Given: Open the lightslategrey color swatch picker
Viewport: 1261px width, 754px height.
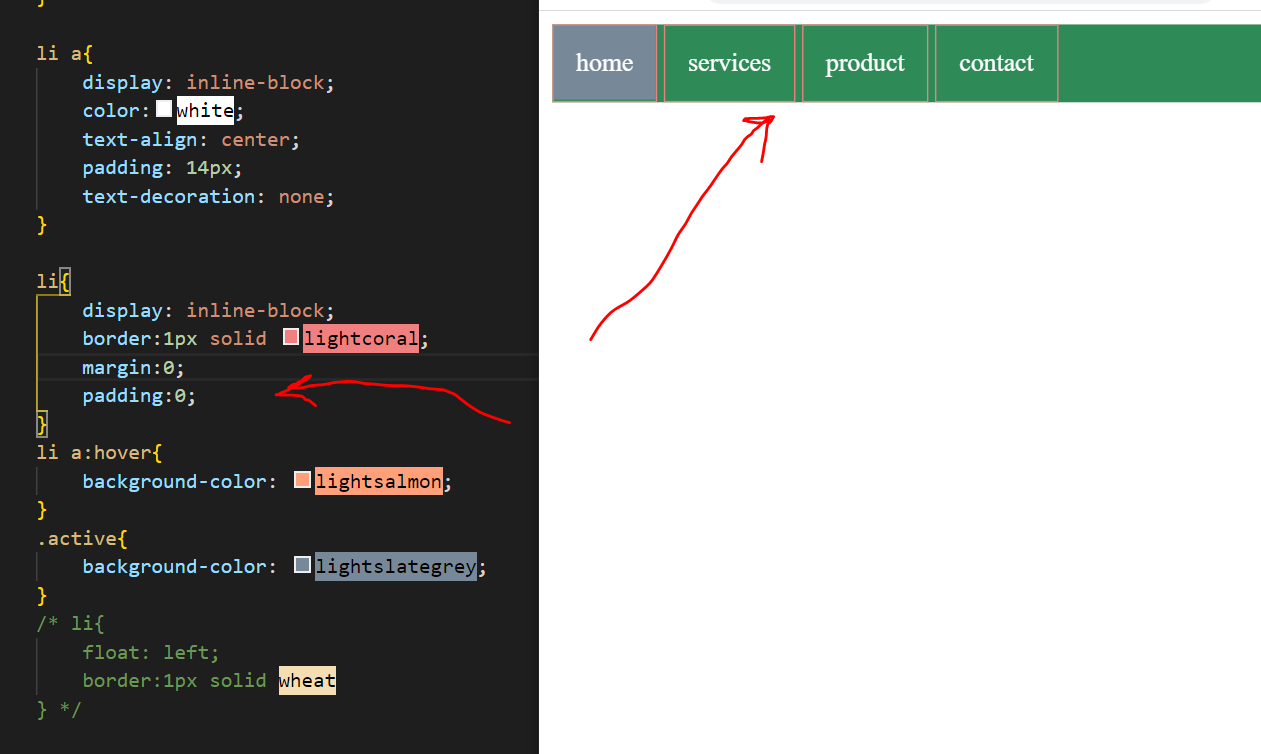Looking at the screenshot, I should pyautogui.click(x=302, y=566).
